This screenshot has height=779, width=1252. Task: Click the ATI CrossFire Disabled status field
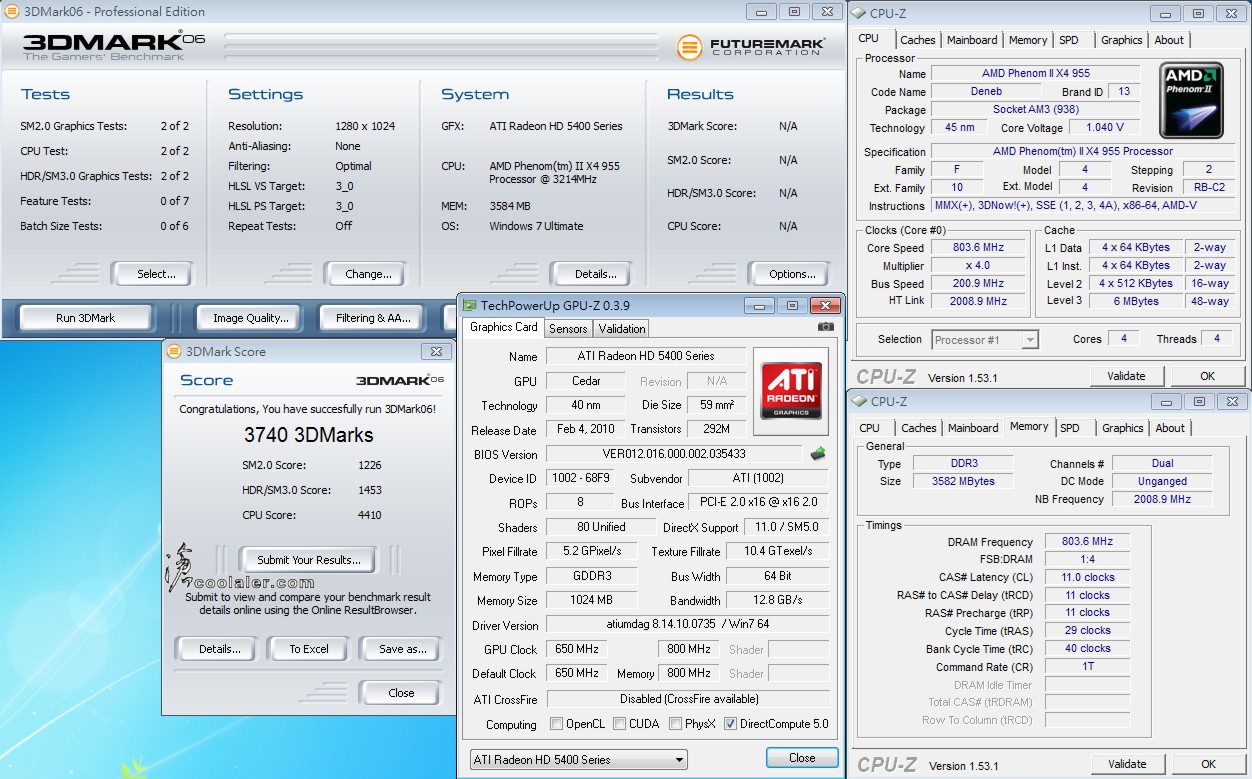click(x=688, y=699)
